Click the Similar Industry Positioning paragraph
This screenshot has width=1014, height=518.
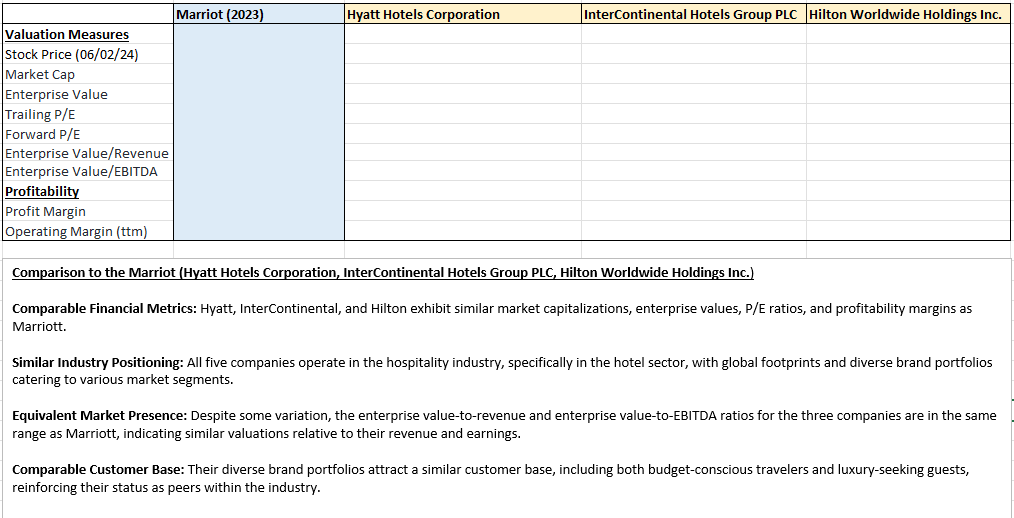point(502,371)
